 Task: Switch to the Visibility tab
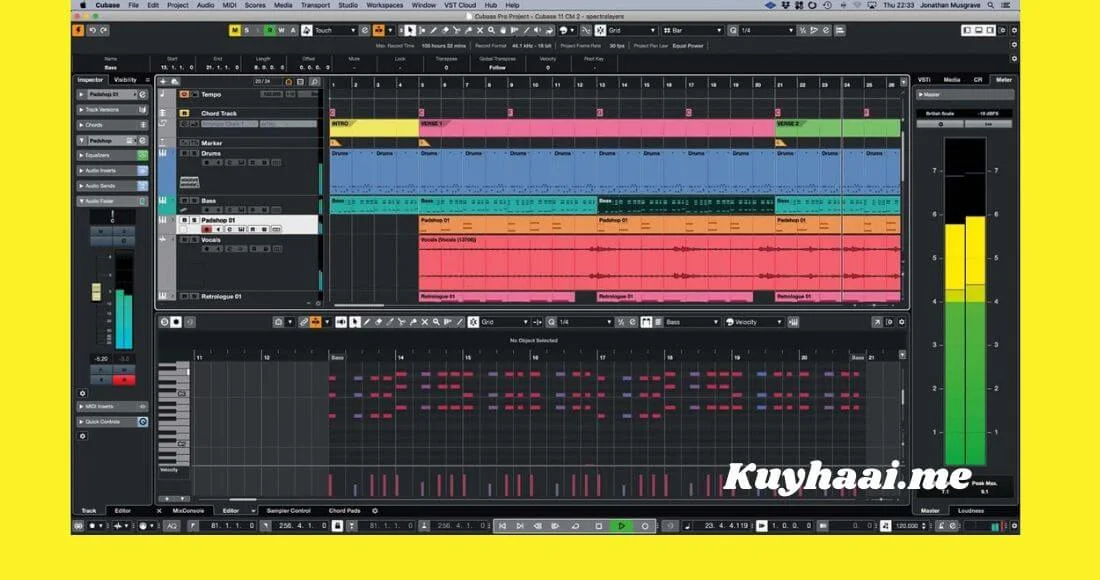click(126, 80)
